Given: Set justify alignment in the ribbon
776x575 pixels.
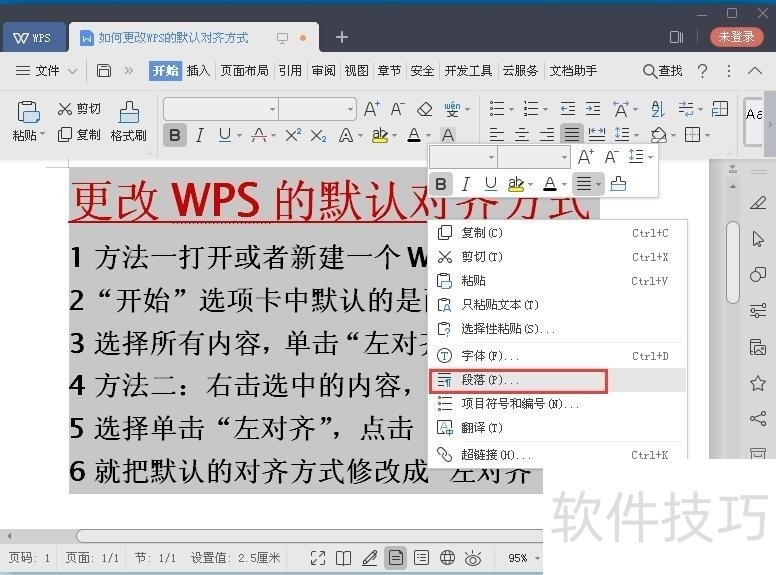Looking at the screenshot, I should [x=572, y=134].
